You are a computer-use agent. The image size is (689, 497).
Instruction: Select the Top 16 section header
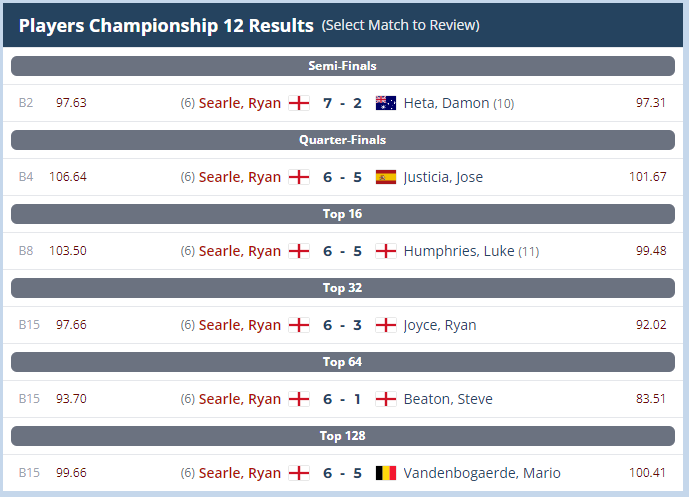343,214
